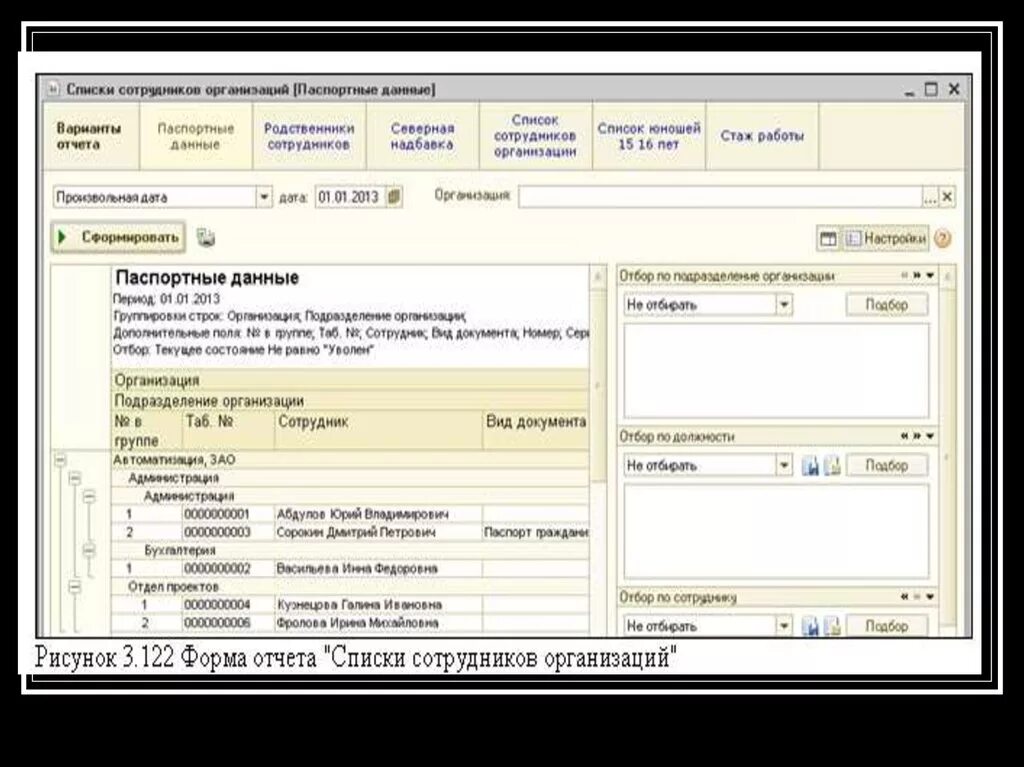Click first list icon in Отбор по должности
This screenshot has width=1024, height=767.
(x=810, y=466)
